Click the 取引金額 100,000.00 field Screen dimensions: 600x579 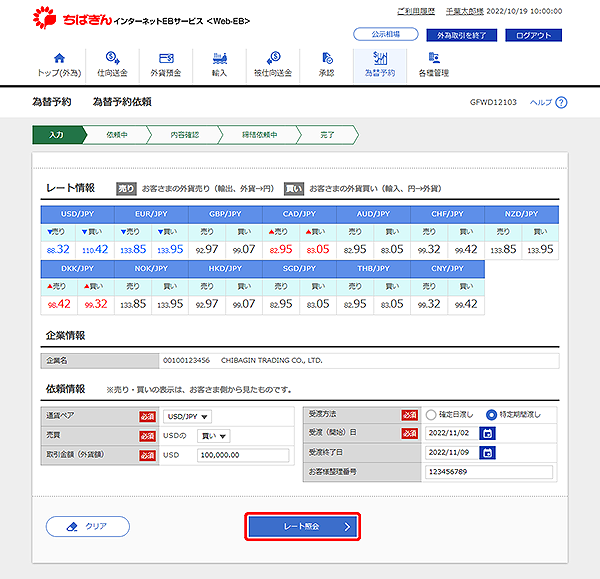pyautogui.click(x=243, y=455)
